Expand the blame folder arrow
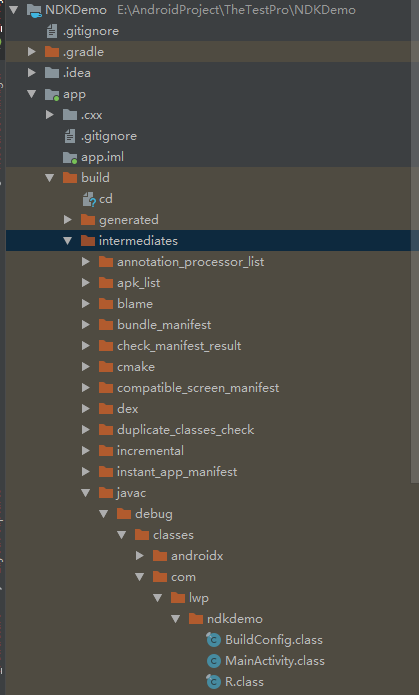Image resolution: width=419 pixels, height=695 pixels. pyautogui.click(x=86, y=304)
